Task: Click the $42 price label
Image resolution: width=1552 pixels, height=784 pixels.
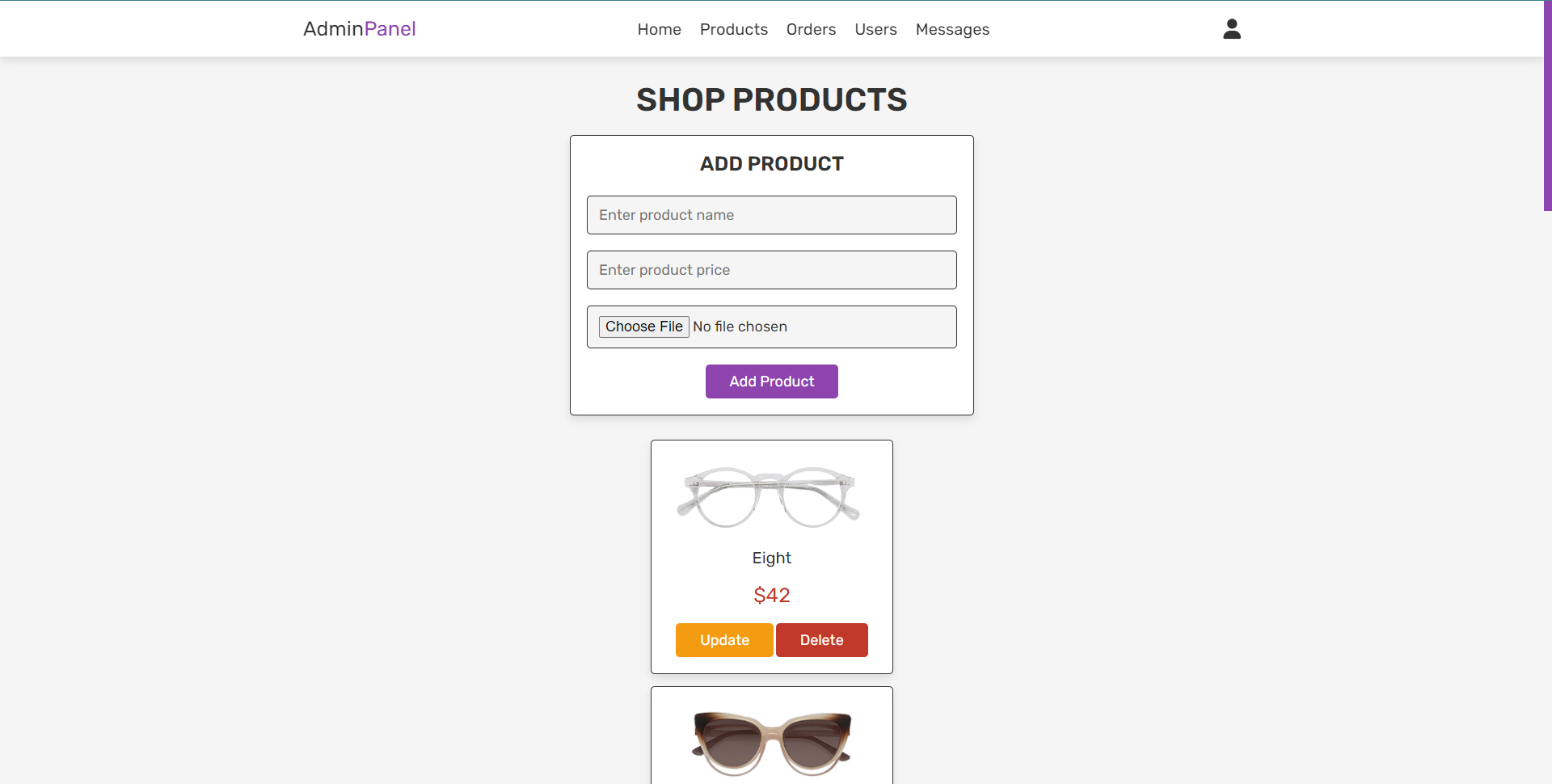Action: pos(771,595)
